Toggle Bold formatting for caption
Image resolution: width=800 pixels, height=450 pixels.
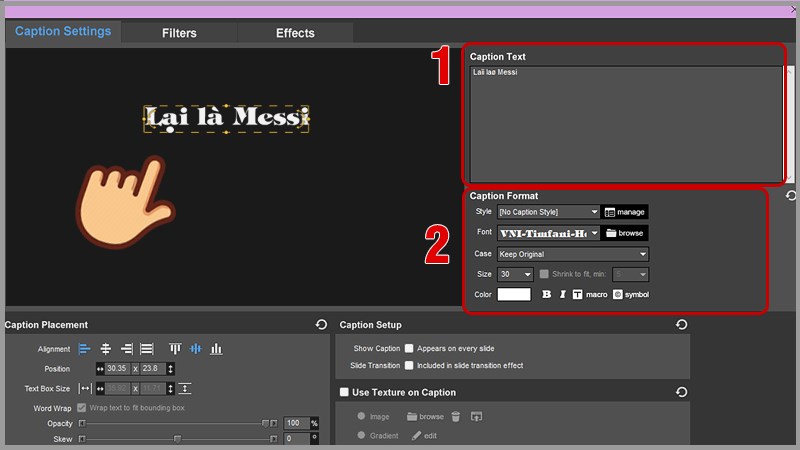coord(546,294)
